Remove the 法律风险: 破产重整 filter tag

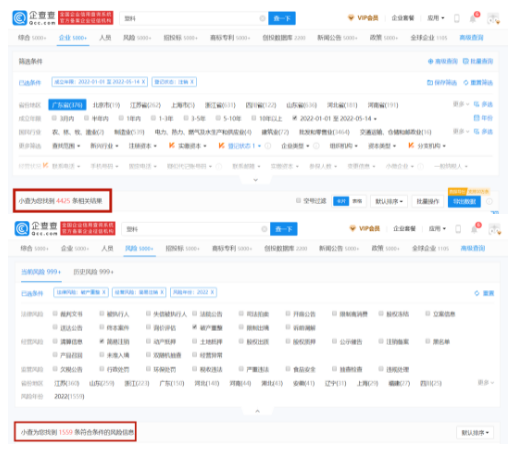104,292
